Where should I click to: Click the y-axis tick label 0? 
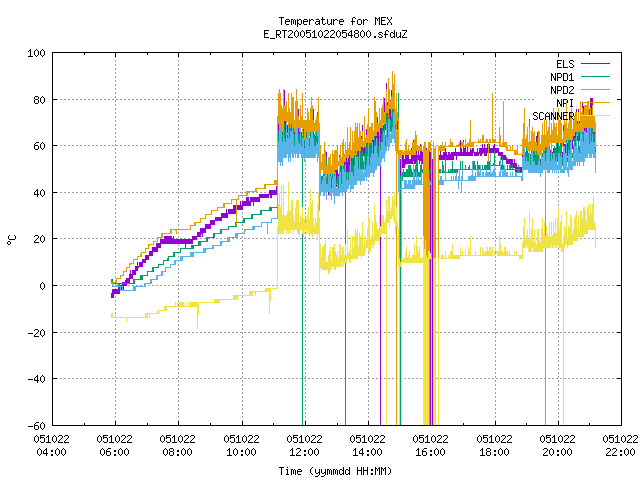(42, 286)
